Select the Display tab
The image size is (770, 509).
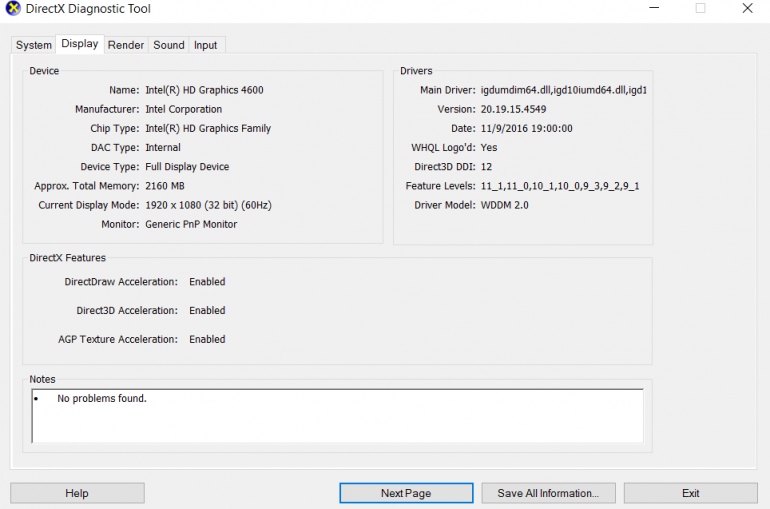click(x=80, y=44)
